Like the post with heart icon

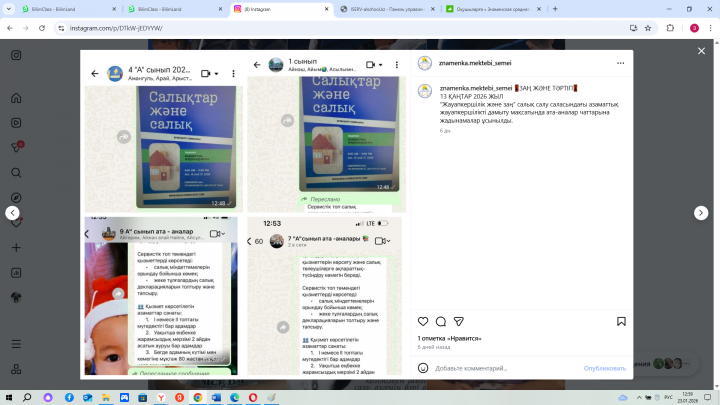pos(423,321)
